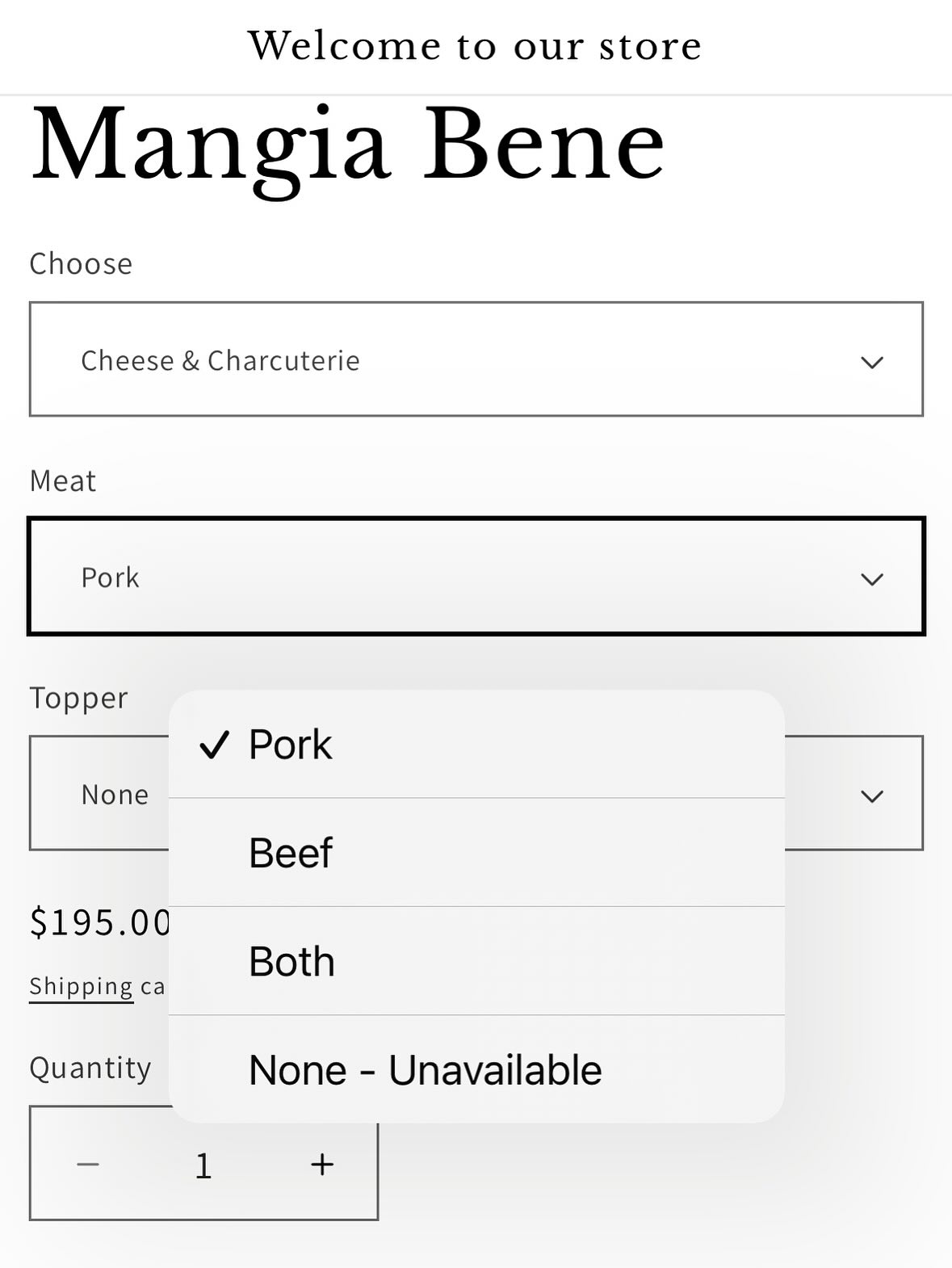Click the Topper field label
The image size is (952, 1268).
coord(78,699)
